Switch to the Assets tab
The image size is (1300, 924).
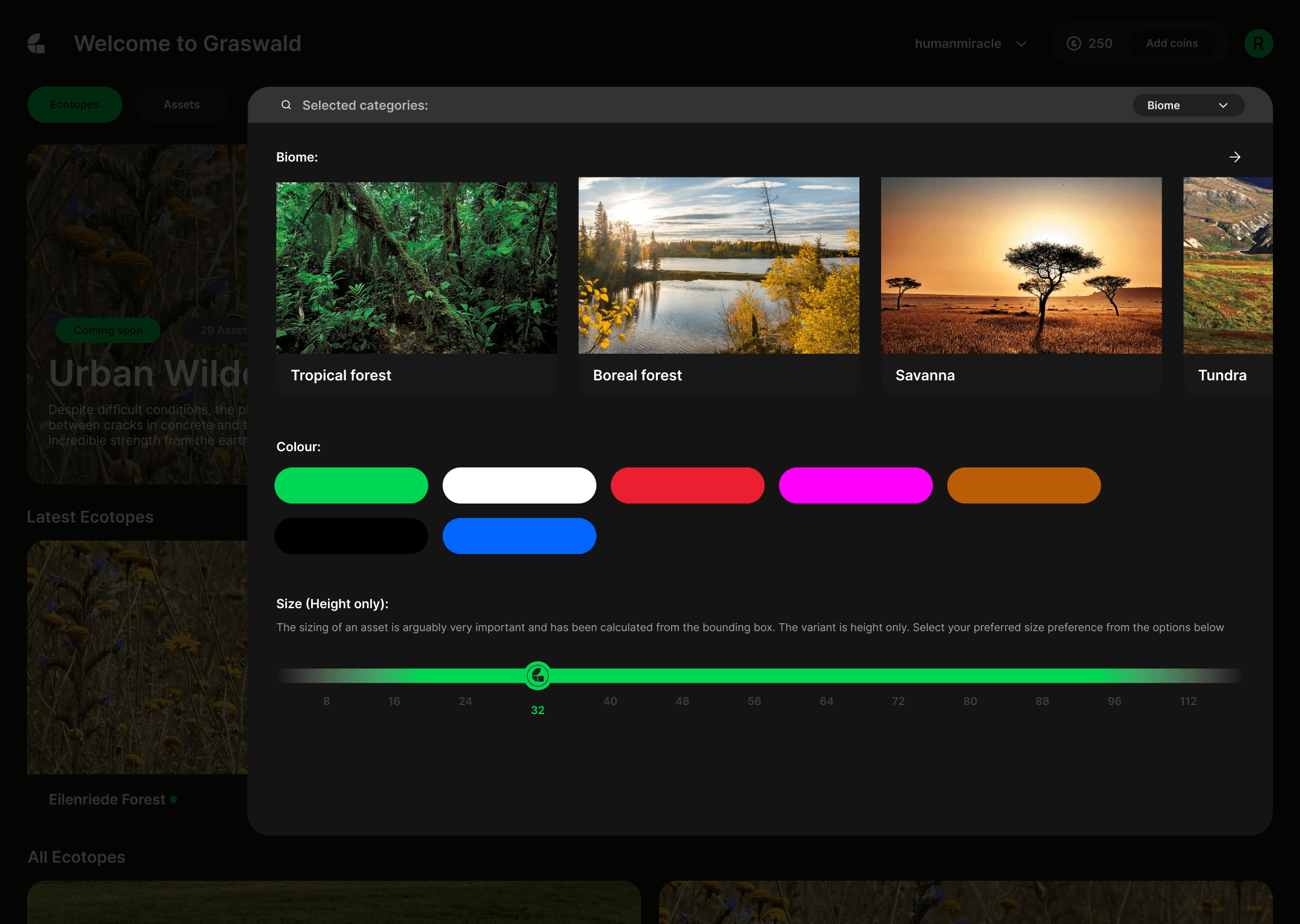[181, 105]
